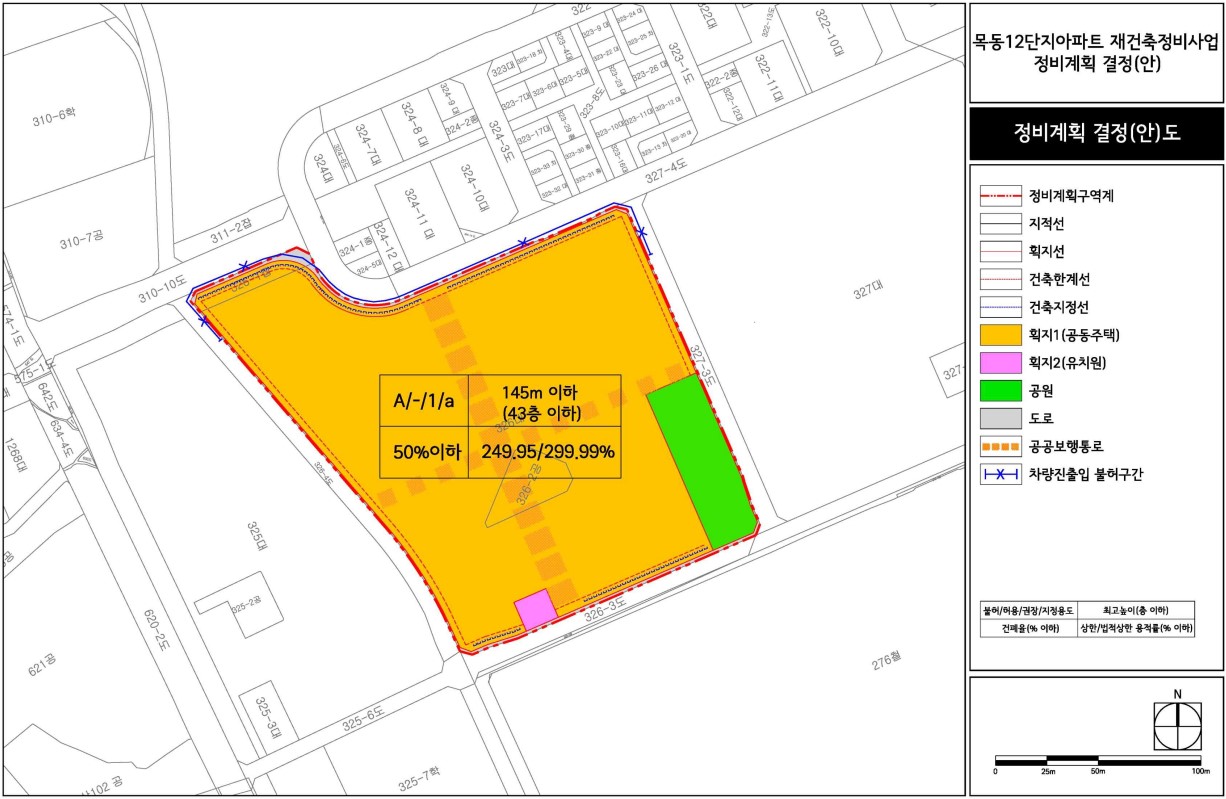Click the 50%이하 coverage cell in table
The width and height of the screenshot is (1226, 799).
pyautogui.click(x=424, y=451)
